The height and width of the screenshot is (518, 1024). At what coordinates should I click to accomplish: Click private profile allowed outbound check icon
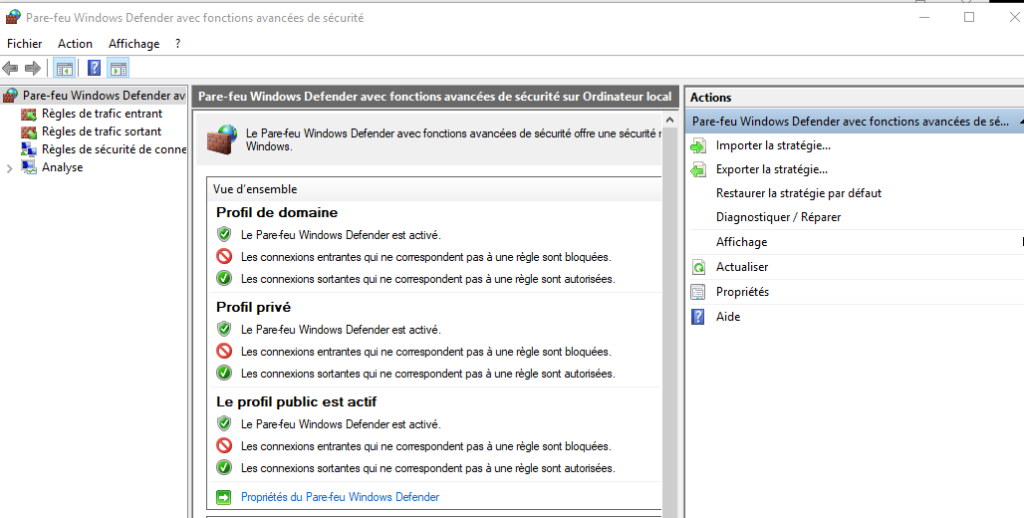[224, 374]
